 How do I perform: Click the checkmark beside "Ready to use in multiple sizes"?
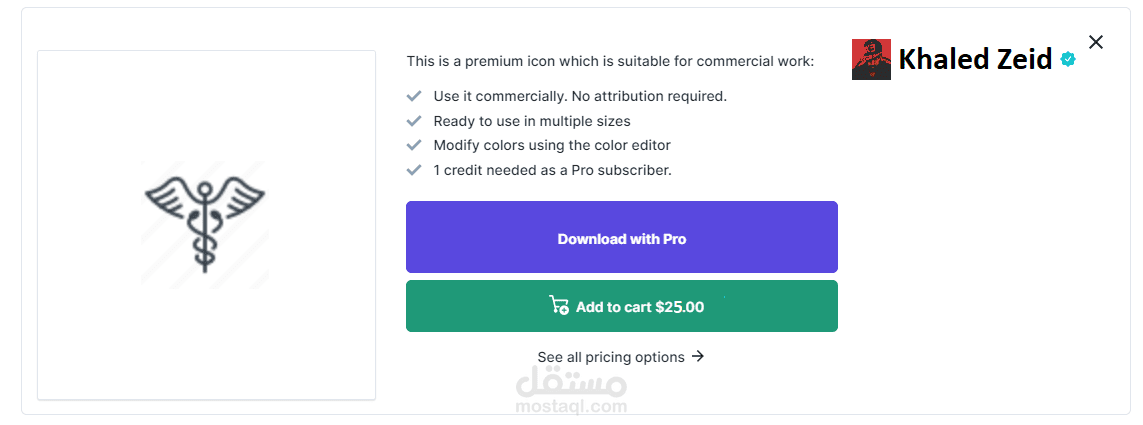point(414,121)
